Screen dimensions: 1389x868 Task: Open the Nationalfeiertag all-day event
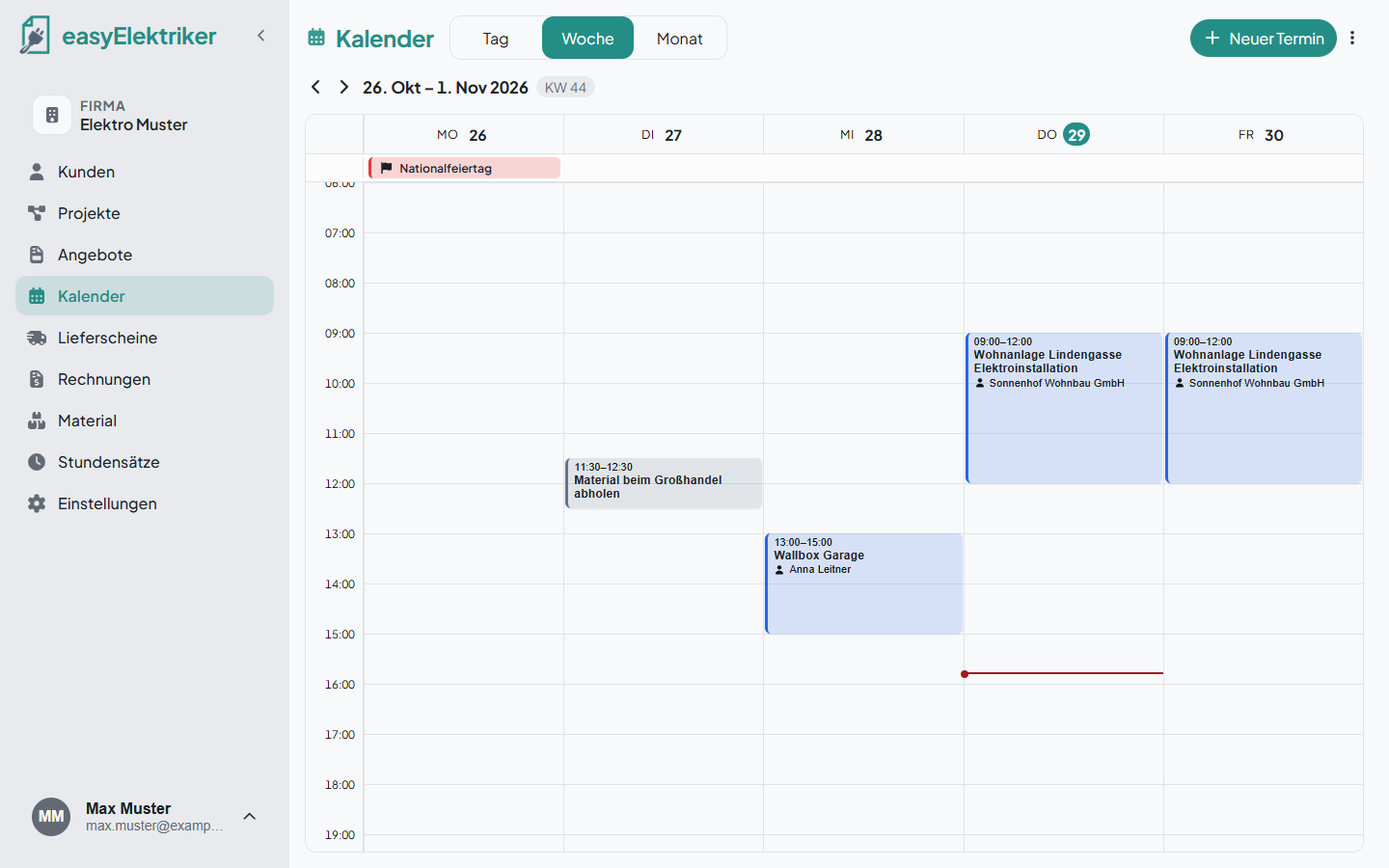(x=464, y=168)
